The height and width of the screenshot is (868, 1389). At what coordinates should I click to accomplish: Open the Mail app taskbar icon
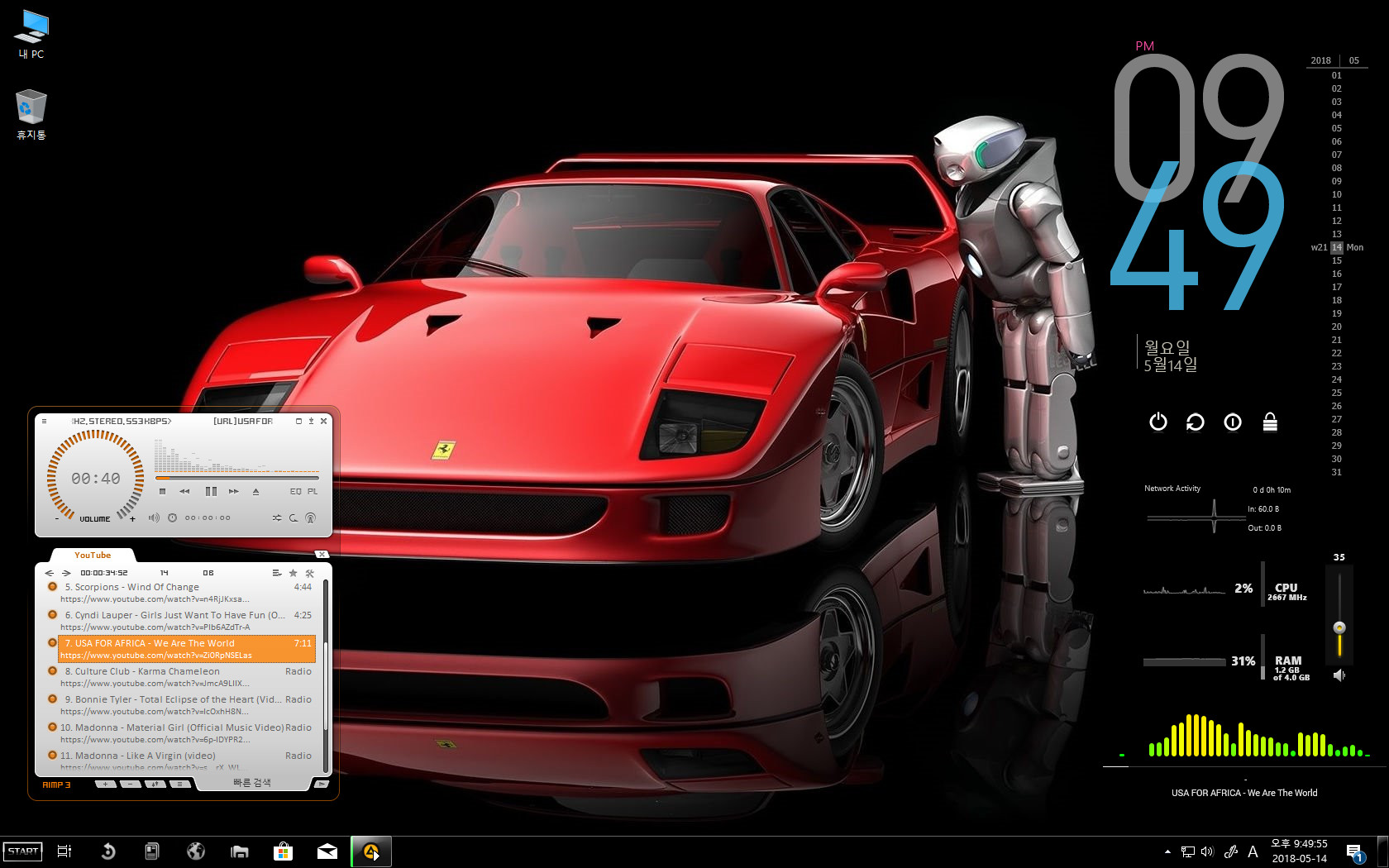pos(327,851)
